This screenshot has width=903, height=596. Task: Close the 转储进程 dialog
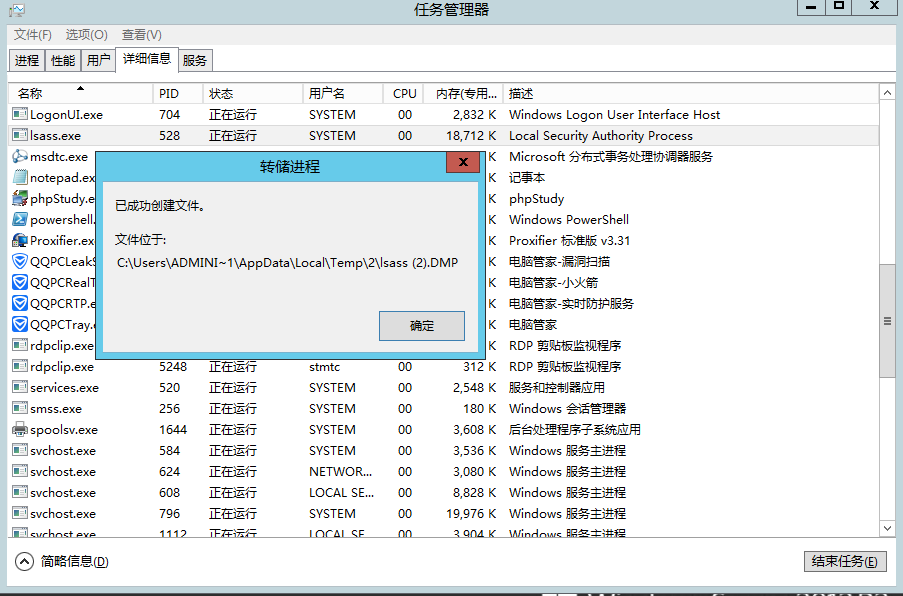(x=463, y=162)
